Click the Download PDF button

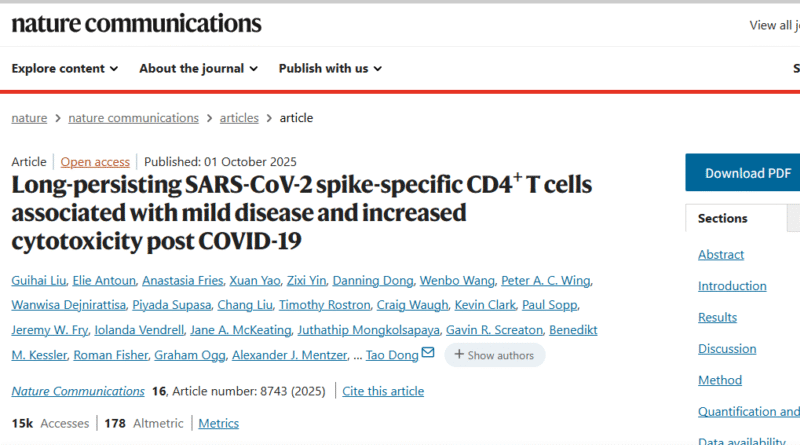tap(746, 173)
